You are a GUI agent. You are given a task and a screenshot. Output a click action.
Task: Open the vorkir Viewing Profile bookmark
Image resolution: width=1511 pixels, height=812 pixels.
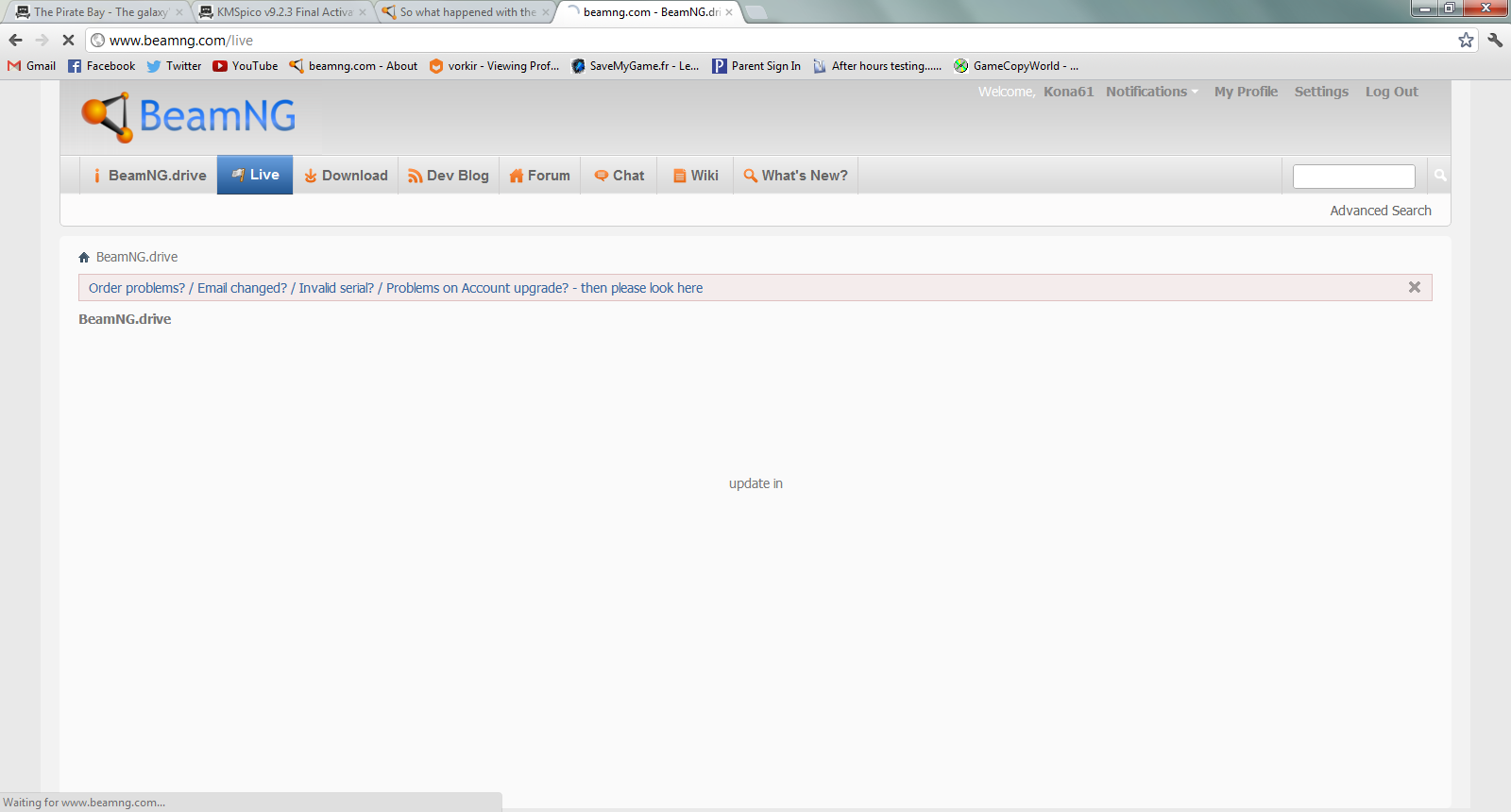494,66
